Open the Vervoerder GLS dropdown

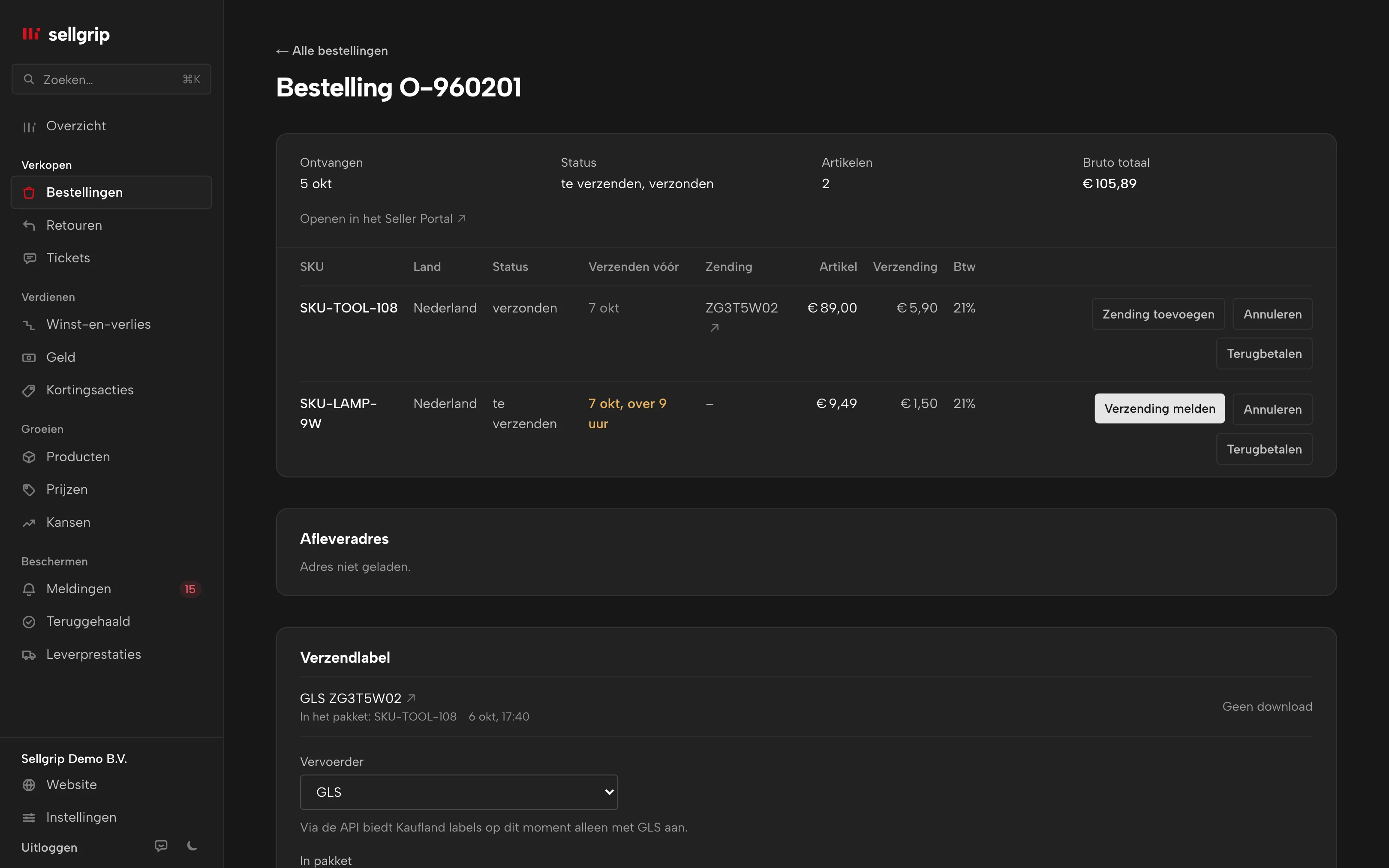tap(459, 792)
